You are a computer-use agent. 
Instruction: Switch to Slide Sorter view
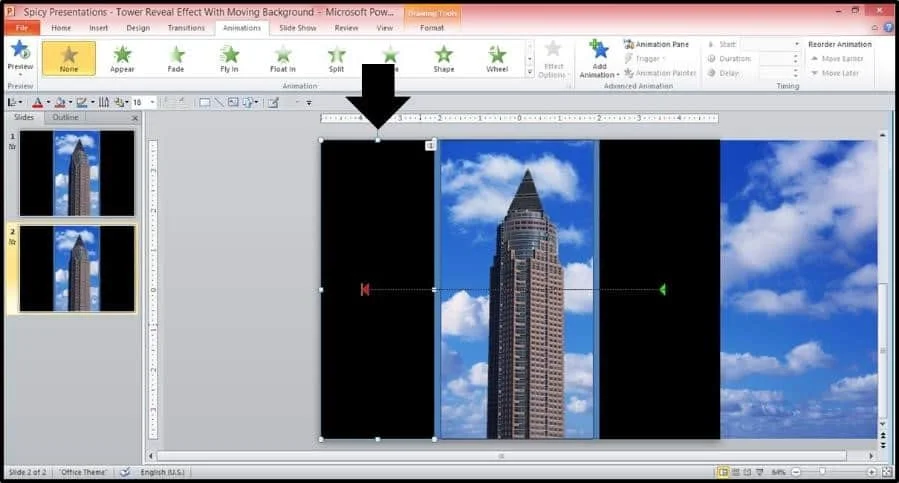pyautogui.click(x=736, y=472)
